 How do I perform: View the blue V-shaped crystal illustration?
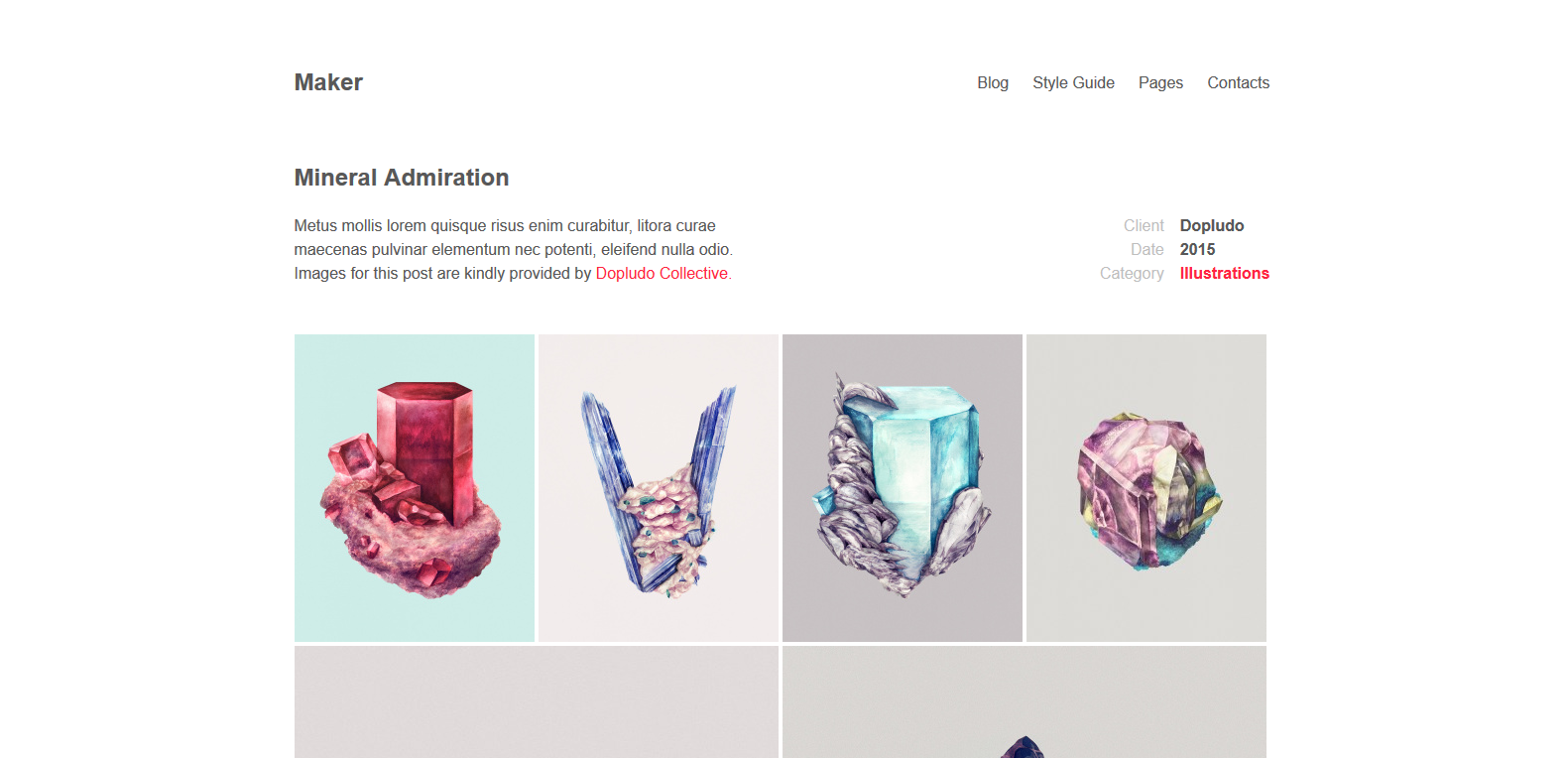pos(659,488)
